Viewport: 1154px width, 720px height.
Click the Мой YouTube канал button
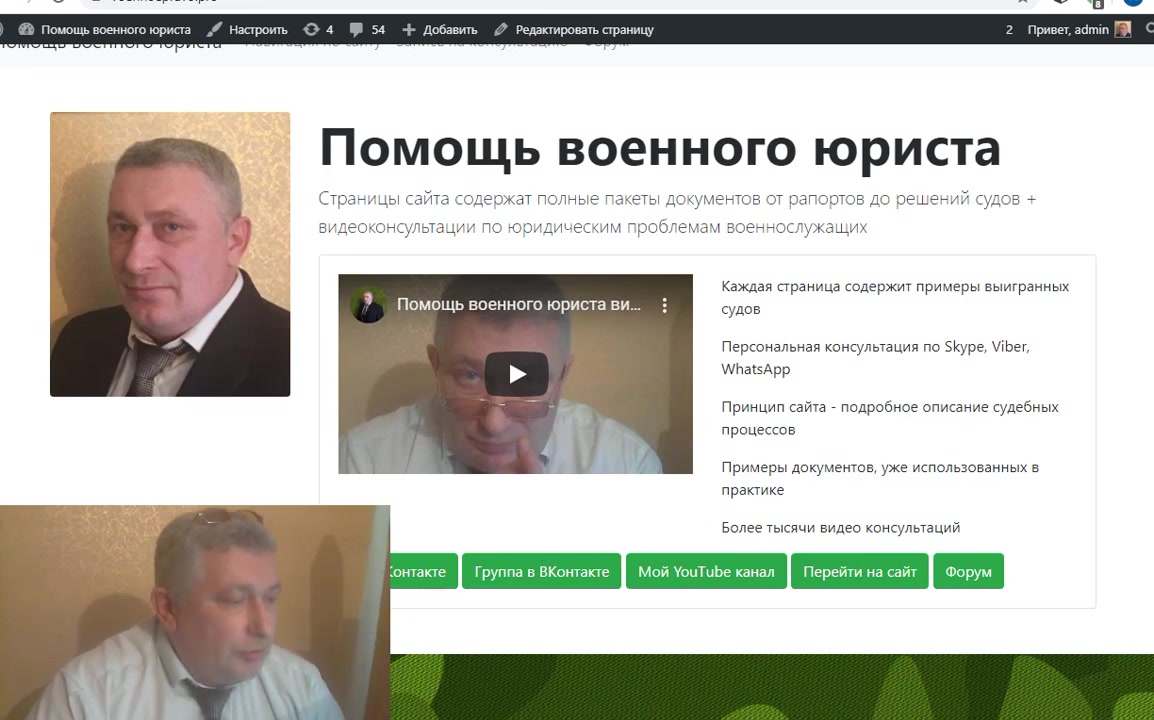click(x=707, y=571)
